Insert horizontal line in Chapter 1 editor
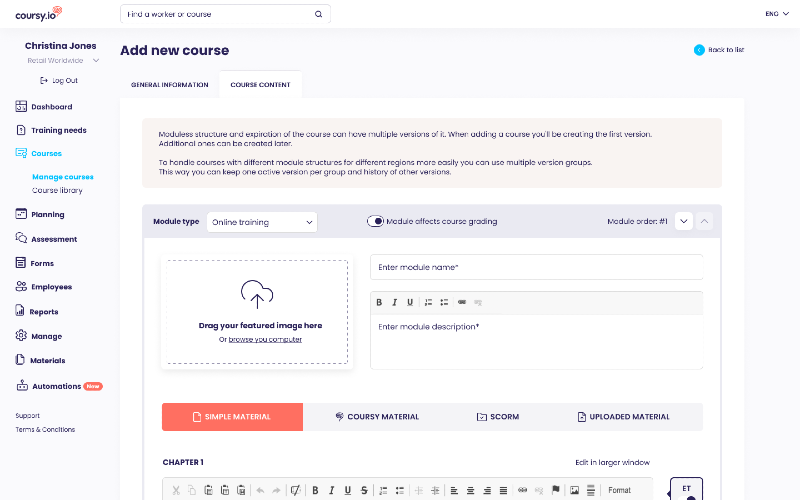800x500 pixels. (591, 490)
